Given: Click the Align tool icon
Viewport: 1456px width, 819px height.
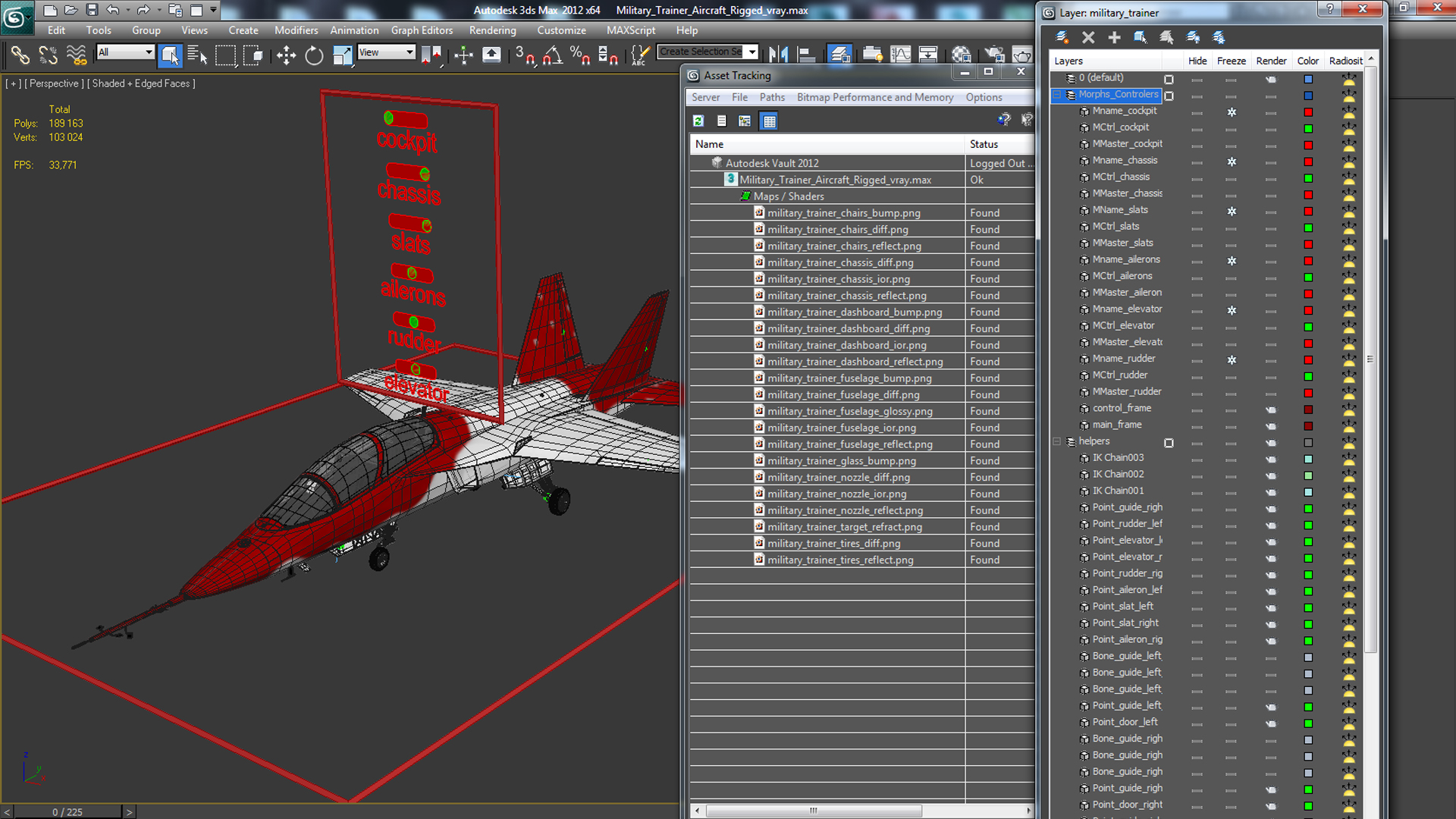Looking at the screenshot, I should coord(807,55).
